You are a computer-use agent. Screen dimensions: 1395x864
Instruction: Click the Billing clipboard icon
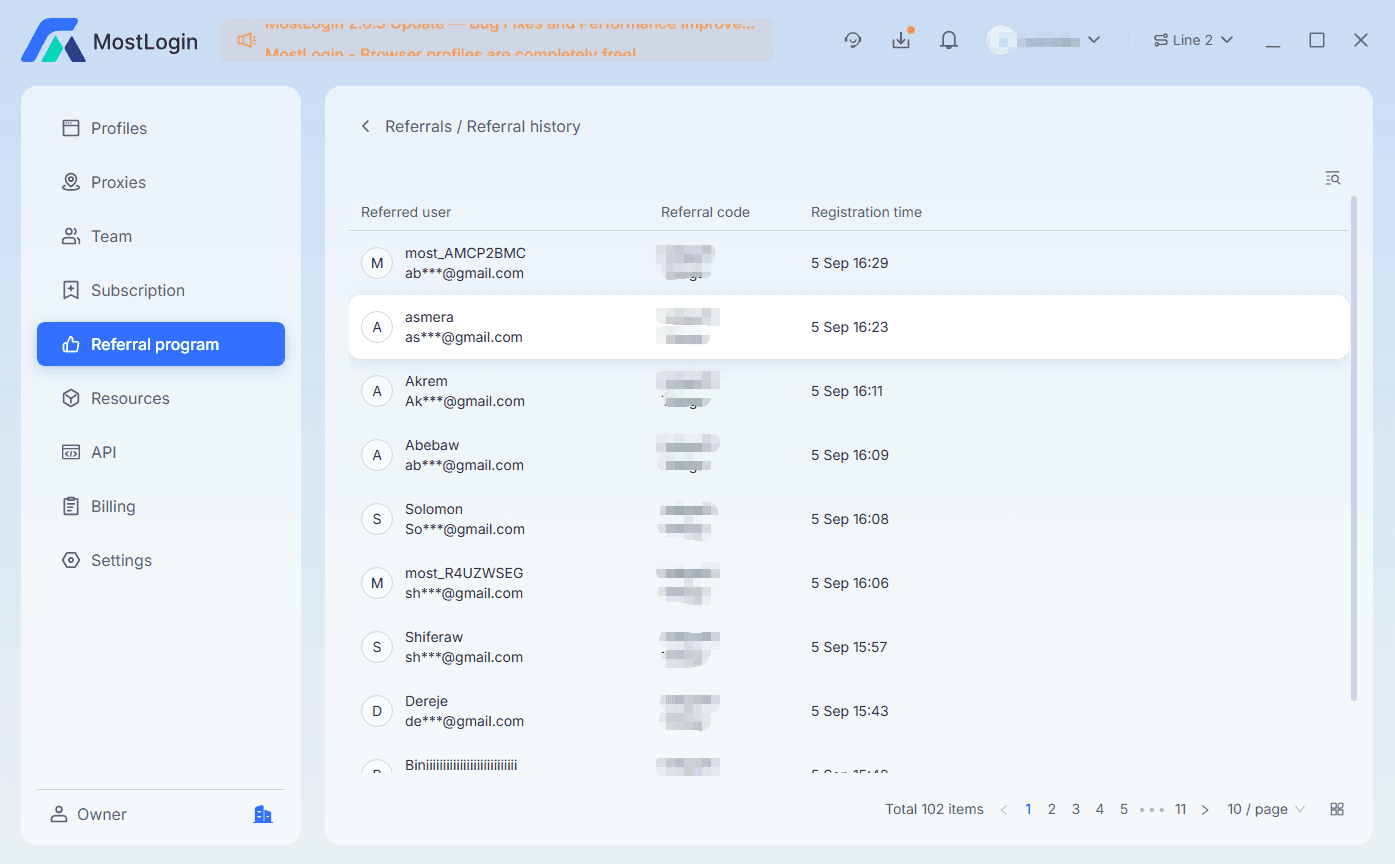[71, 506]
